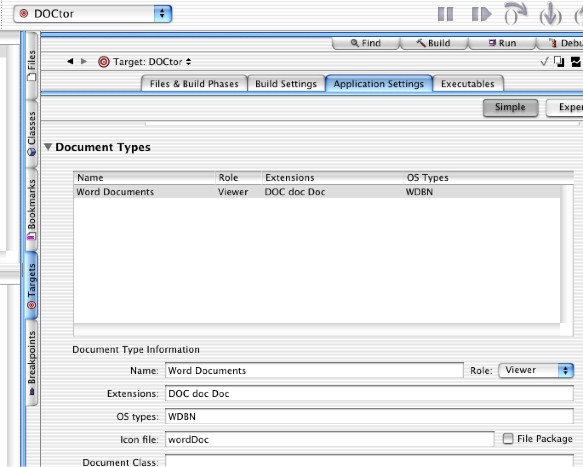
Task: Choose the Expert view button
Action: (x=564, y=107)
